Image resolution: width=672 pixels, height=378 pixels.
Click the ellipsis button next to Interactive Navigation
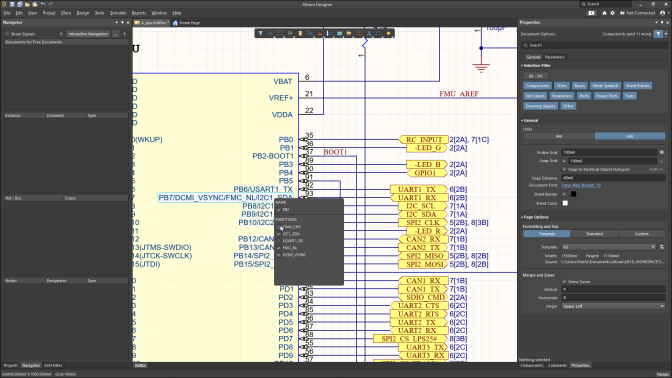[x=116, y=34]
